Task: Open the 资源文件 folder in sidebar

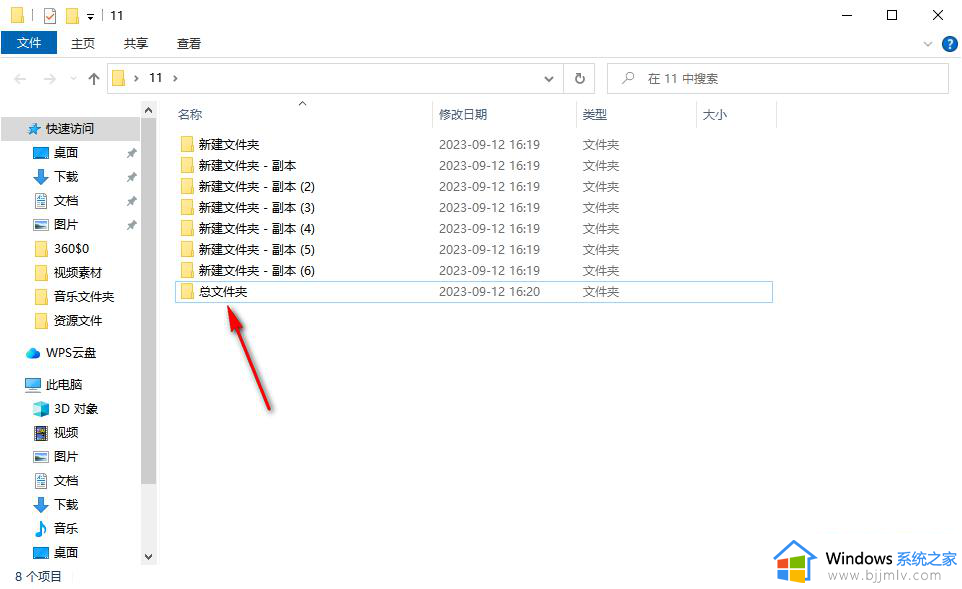Action: tap(77, 320)
